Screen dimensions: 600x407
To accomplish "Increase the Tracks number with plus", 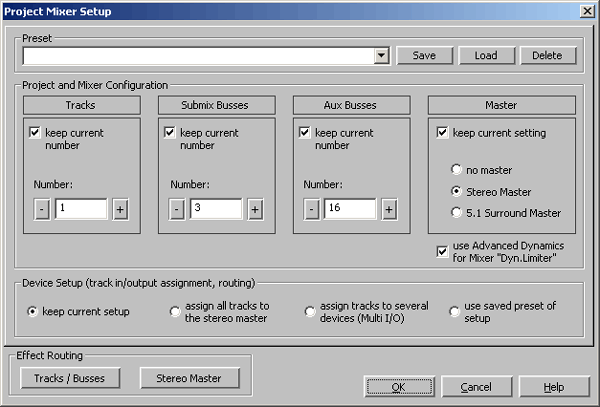I will point(120,209).
